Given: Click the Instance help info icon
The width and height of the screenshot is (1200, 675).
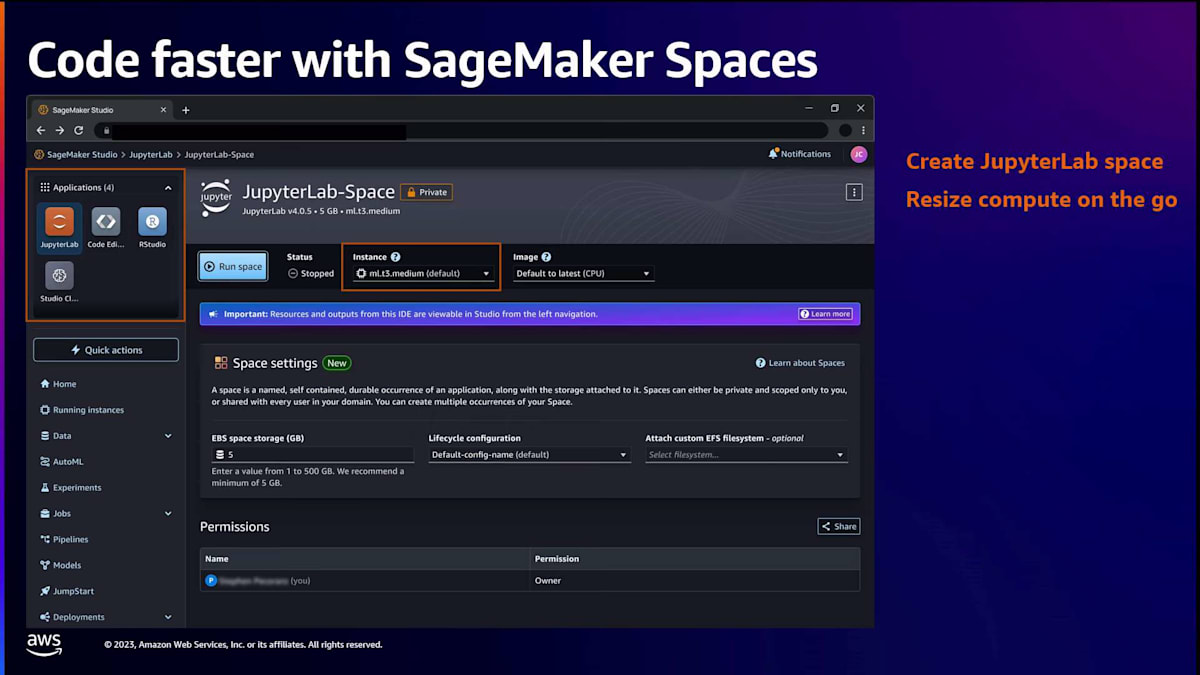Looking at the screenshot, I should [x=396, y=257].
